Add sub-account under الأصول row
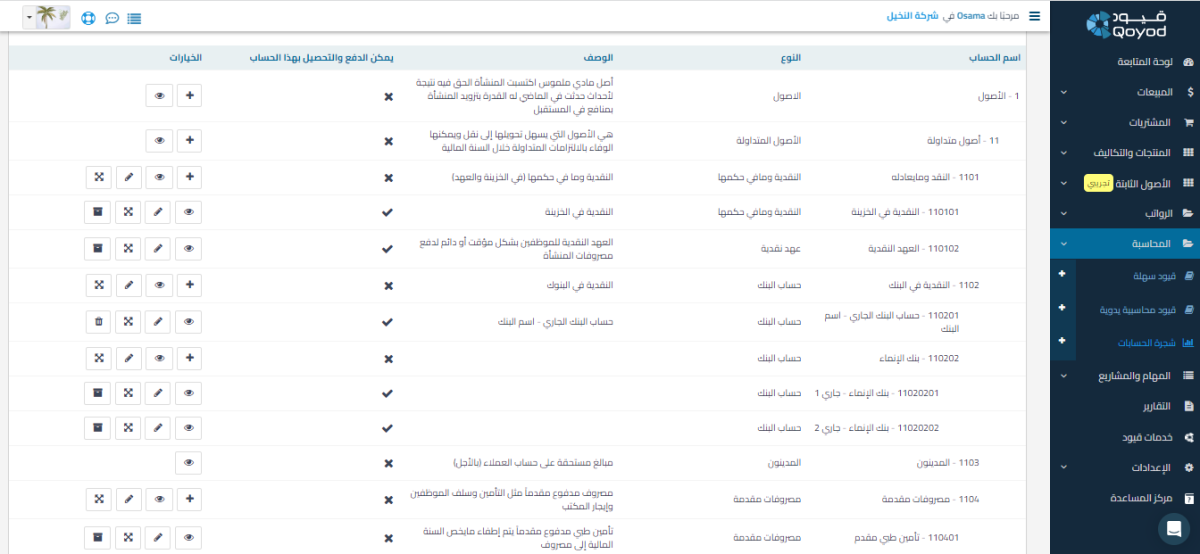The height and width of the screenshot is (554, 1200). 191,96
